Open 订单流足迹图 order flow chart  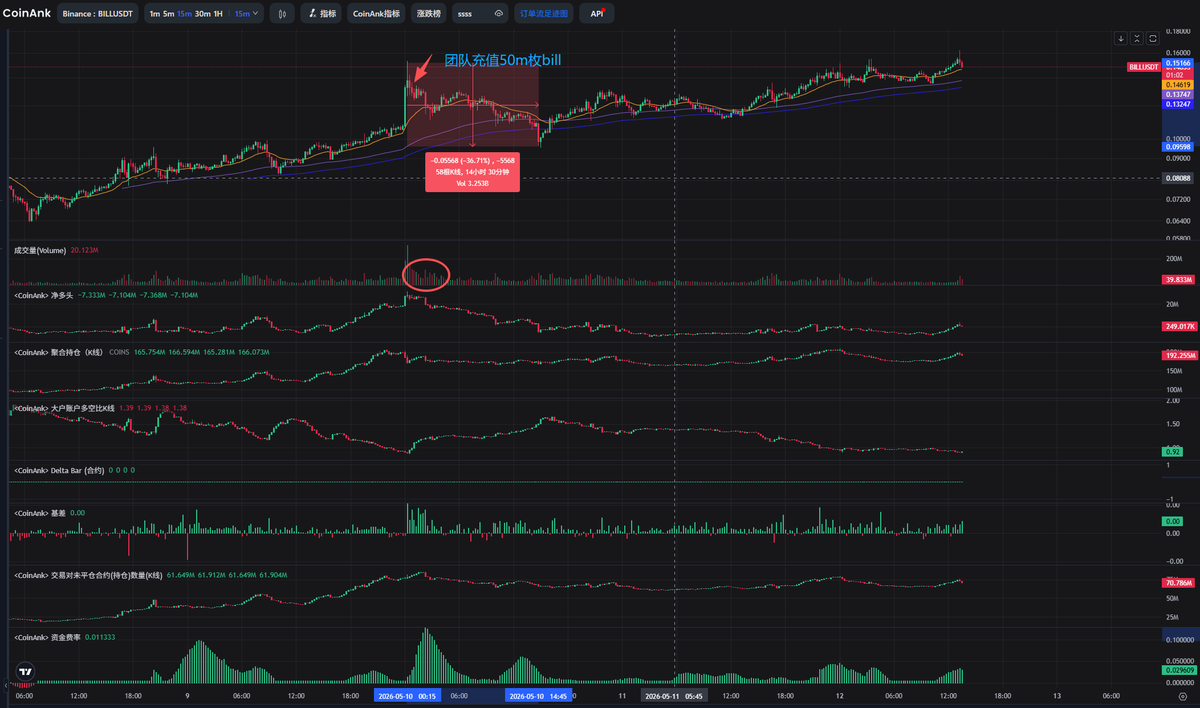click(x=544, y=14)
